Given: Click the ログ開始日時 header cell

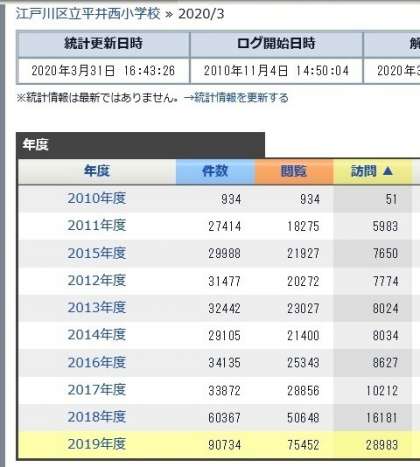Looking at the screenshot, I should [x=276, y=44].
